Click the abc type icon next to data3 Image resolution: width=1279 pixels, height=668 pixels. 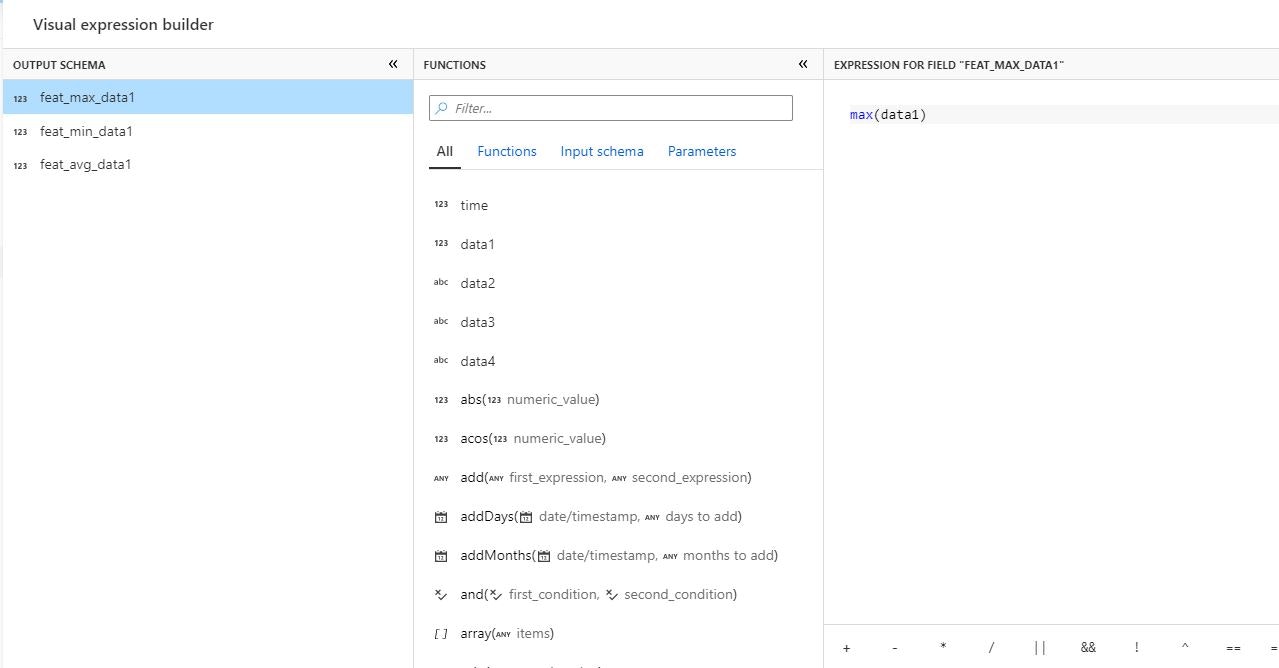click(x=440, y=320)
